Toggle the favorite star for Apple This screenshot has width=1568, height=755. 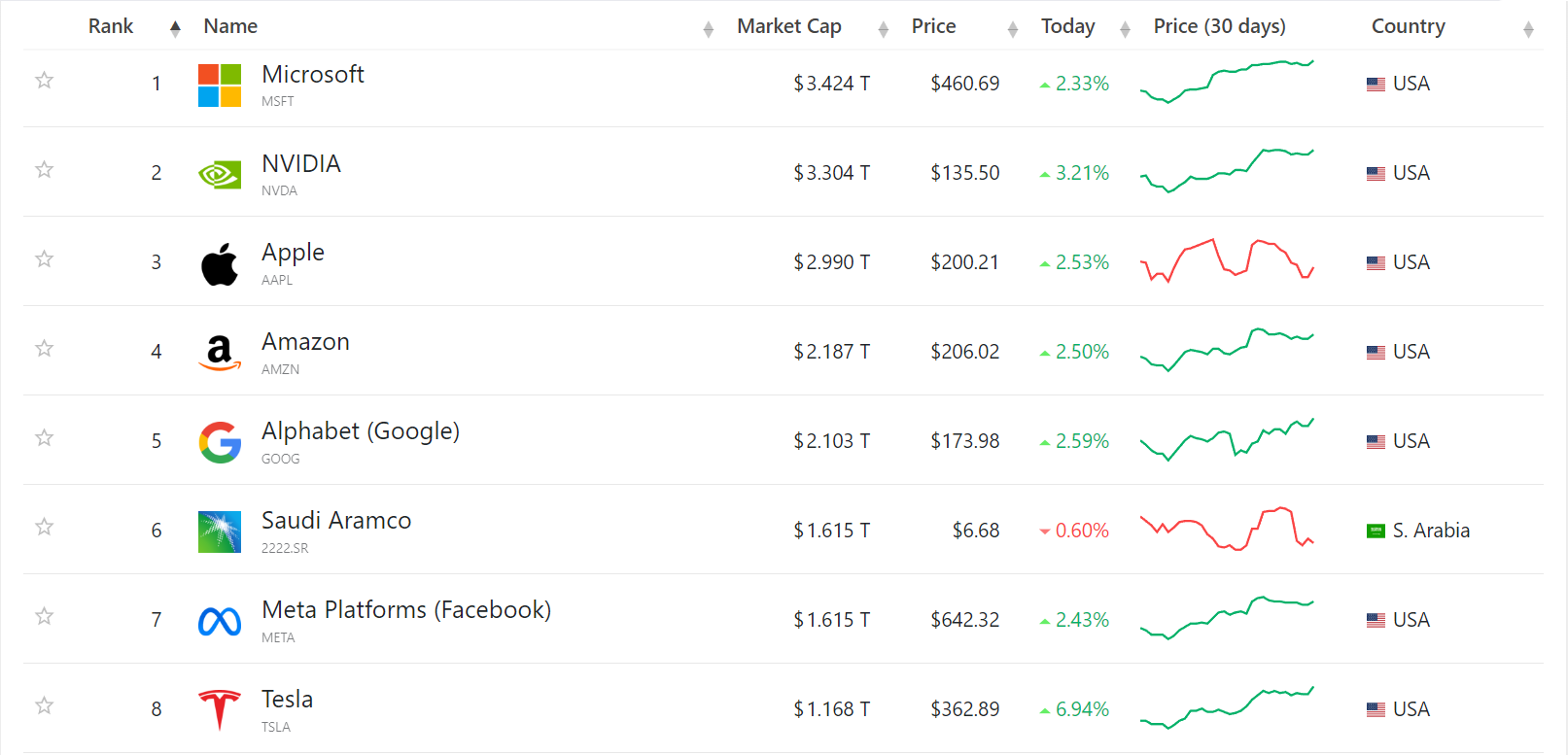point(44,258)
